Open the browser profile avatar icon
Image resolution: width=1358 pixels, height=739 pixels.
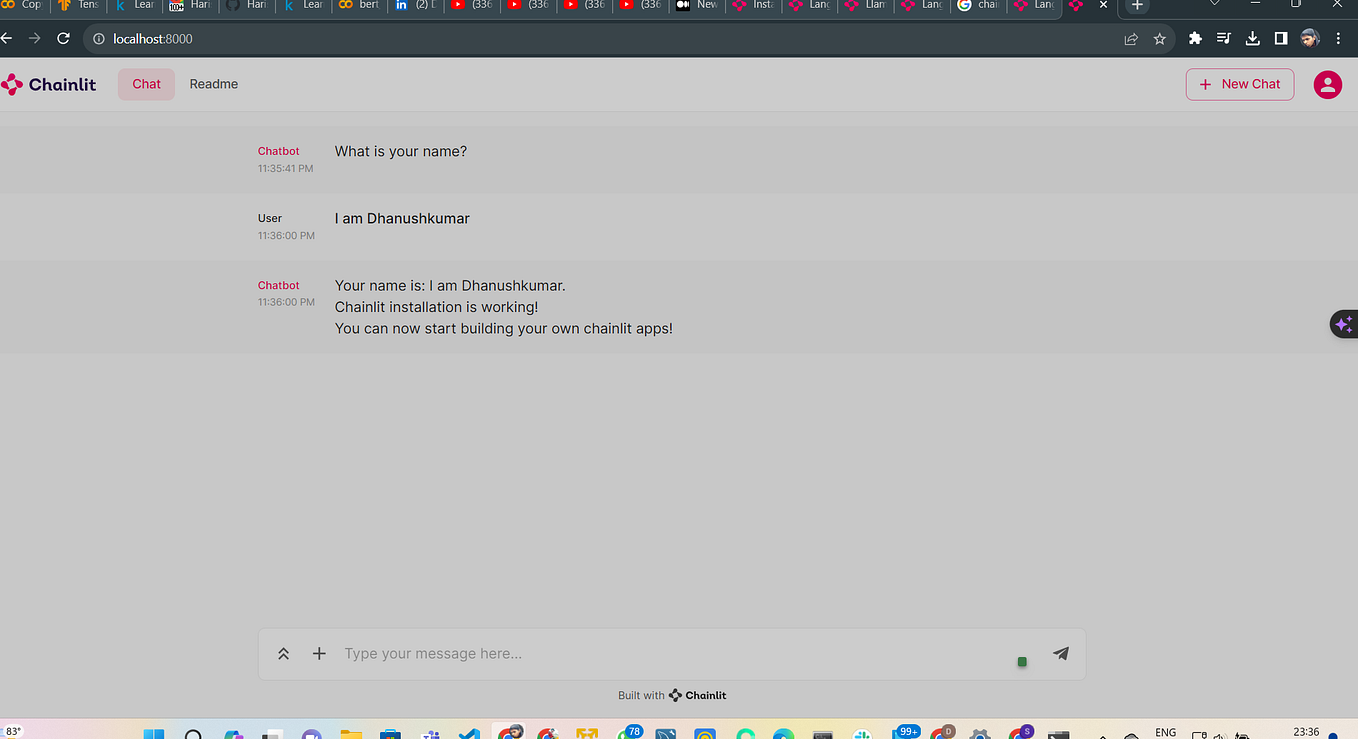(1309, 38)
